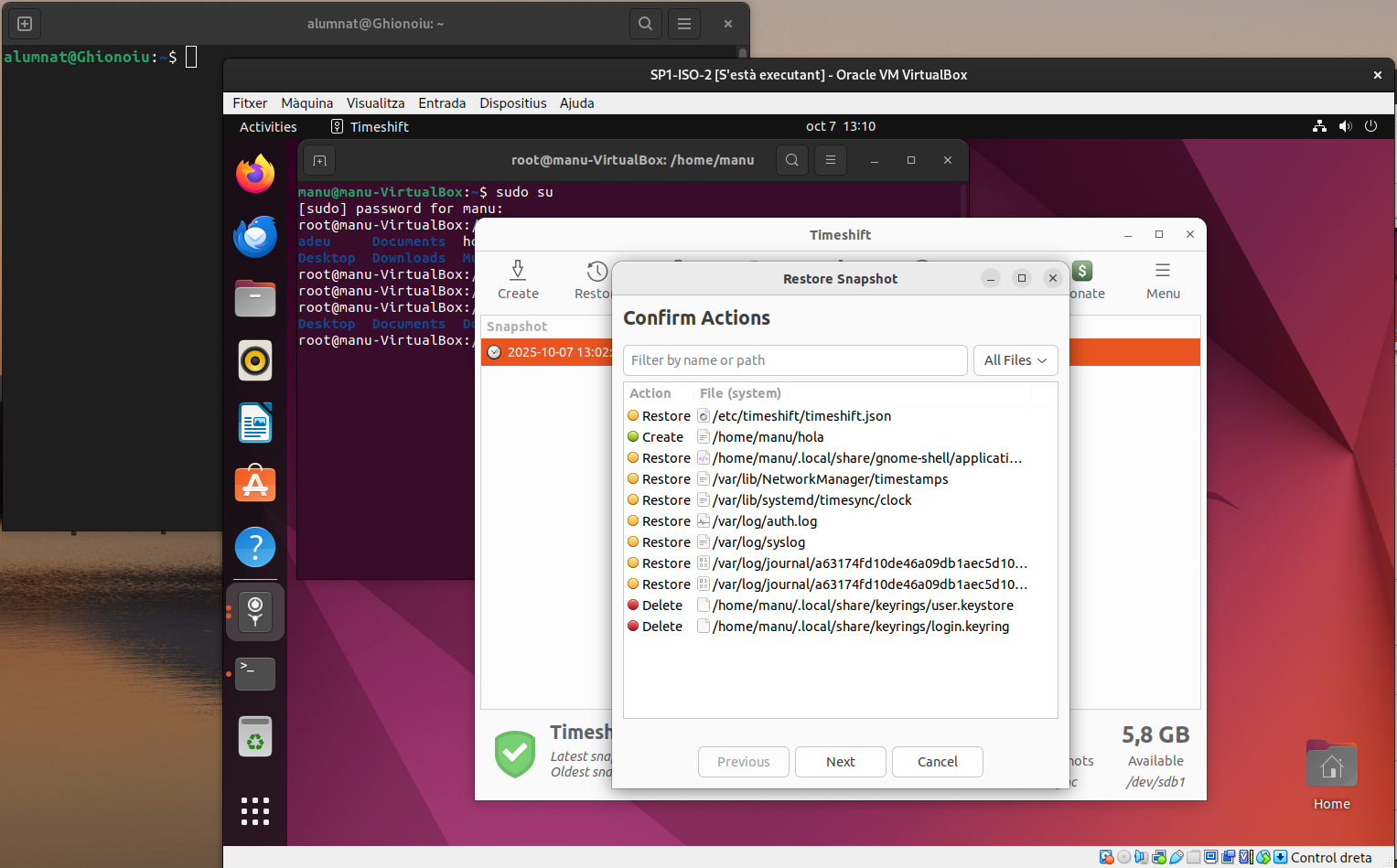Select the /home/manu/hola Create row

(x=768, y=437)
